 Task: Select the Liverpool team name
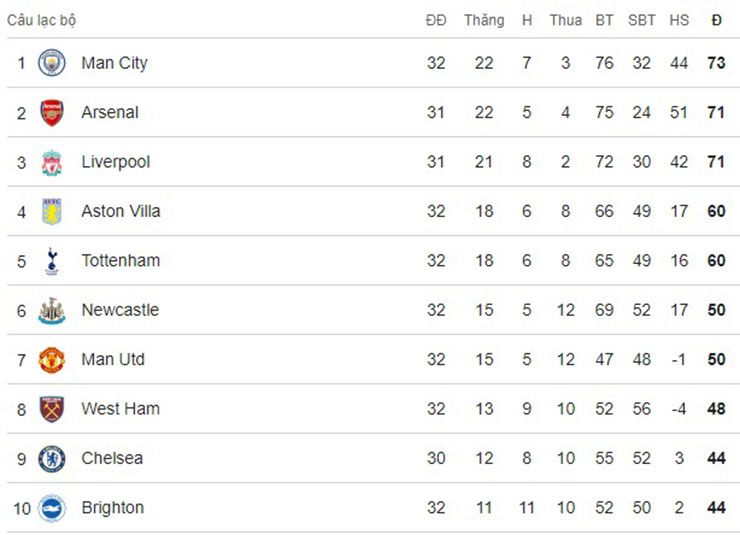point(115,162)
